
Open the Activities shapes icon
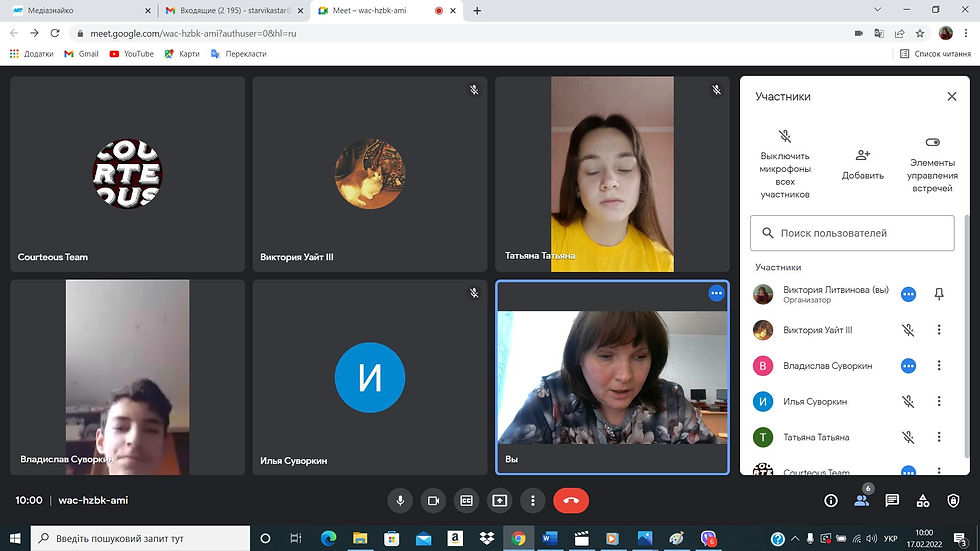point(922,500)
